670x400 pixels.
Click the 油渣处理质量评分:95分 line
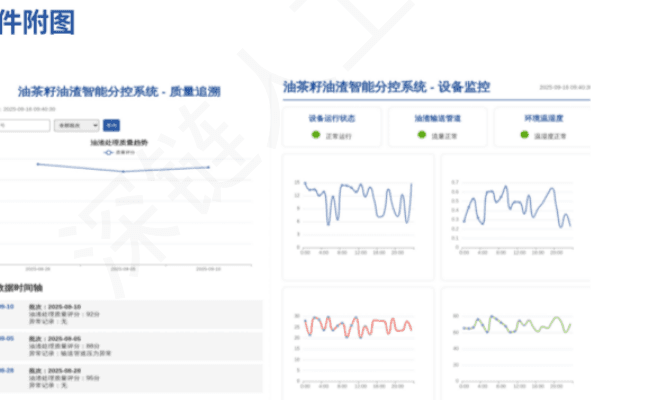click(64, 378)
